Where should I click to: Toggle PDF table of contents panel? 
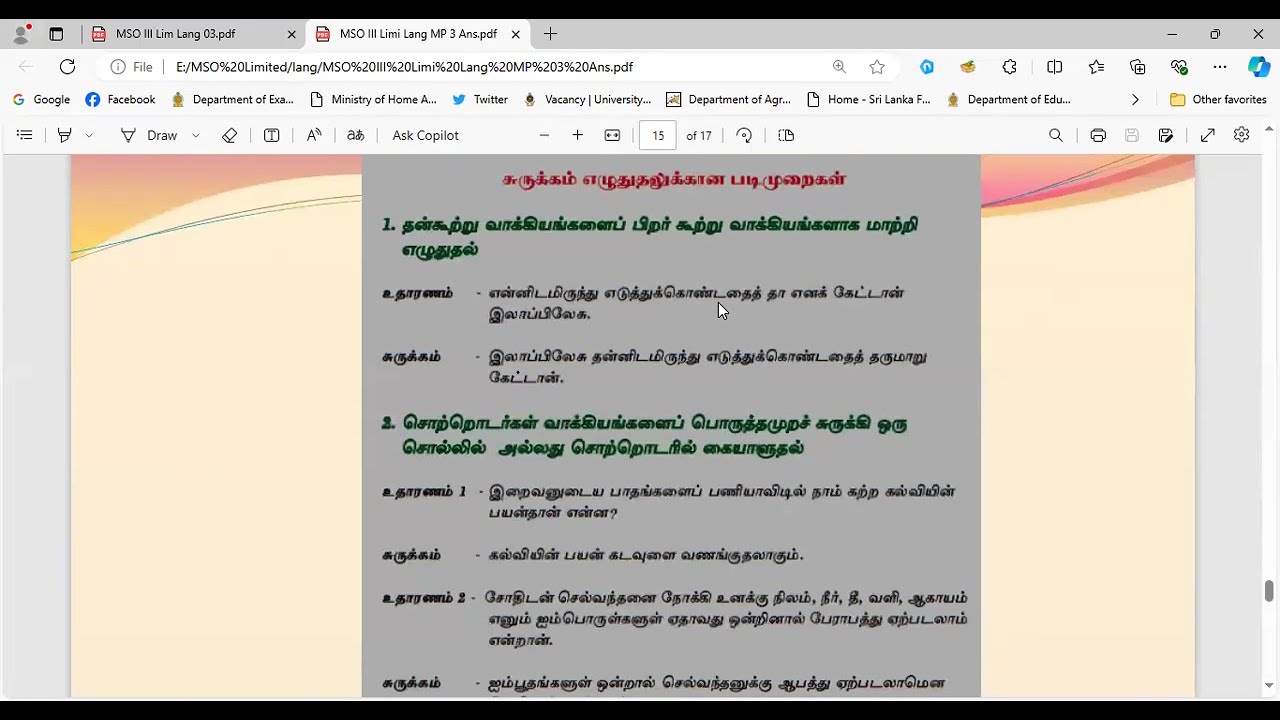click(x=25, y=135)
